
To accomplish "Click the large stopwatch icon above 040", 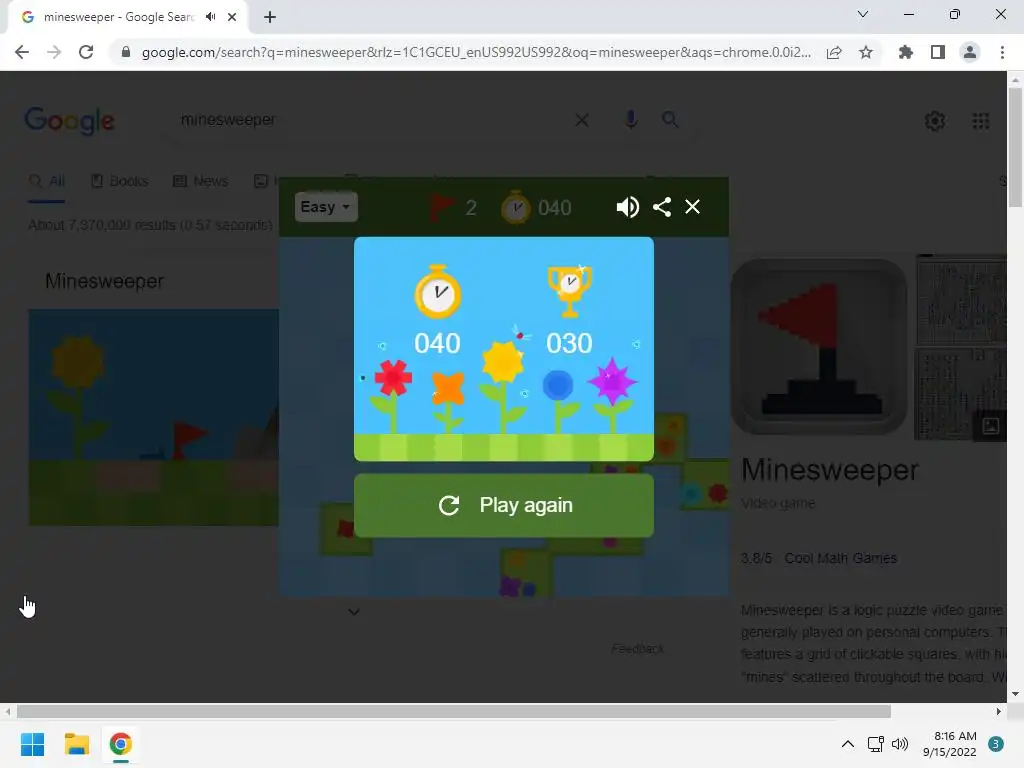I will 438,292.
